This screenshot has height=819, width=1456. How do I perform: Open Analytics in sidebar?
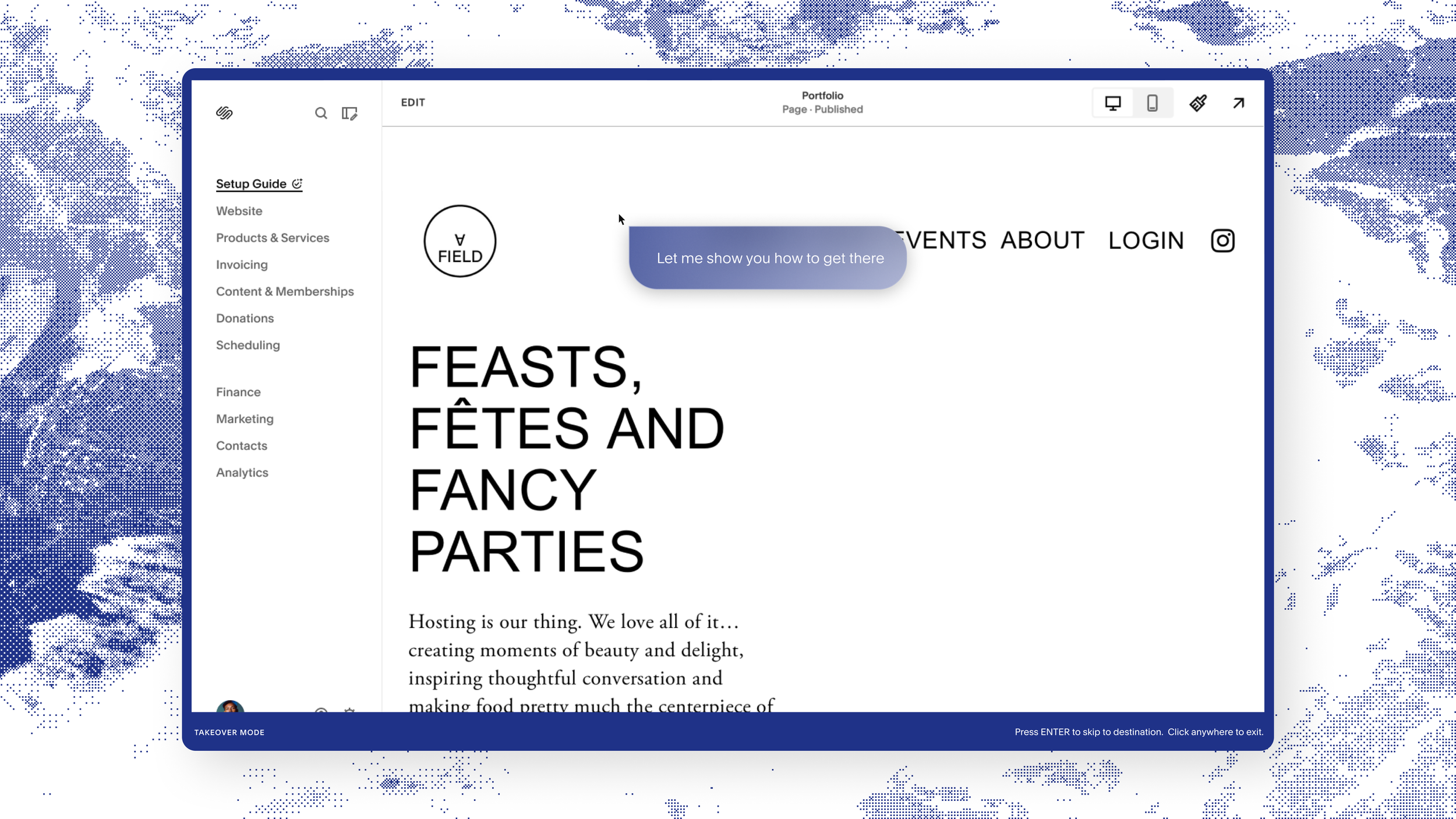point(242,472)
